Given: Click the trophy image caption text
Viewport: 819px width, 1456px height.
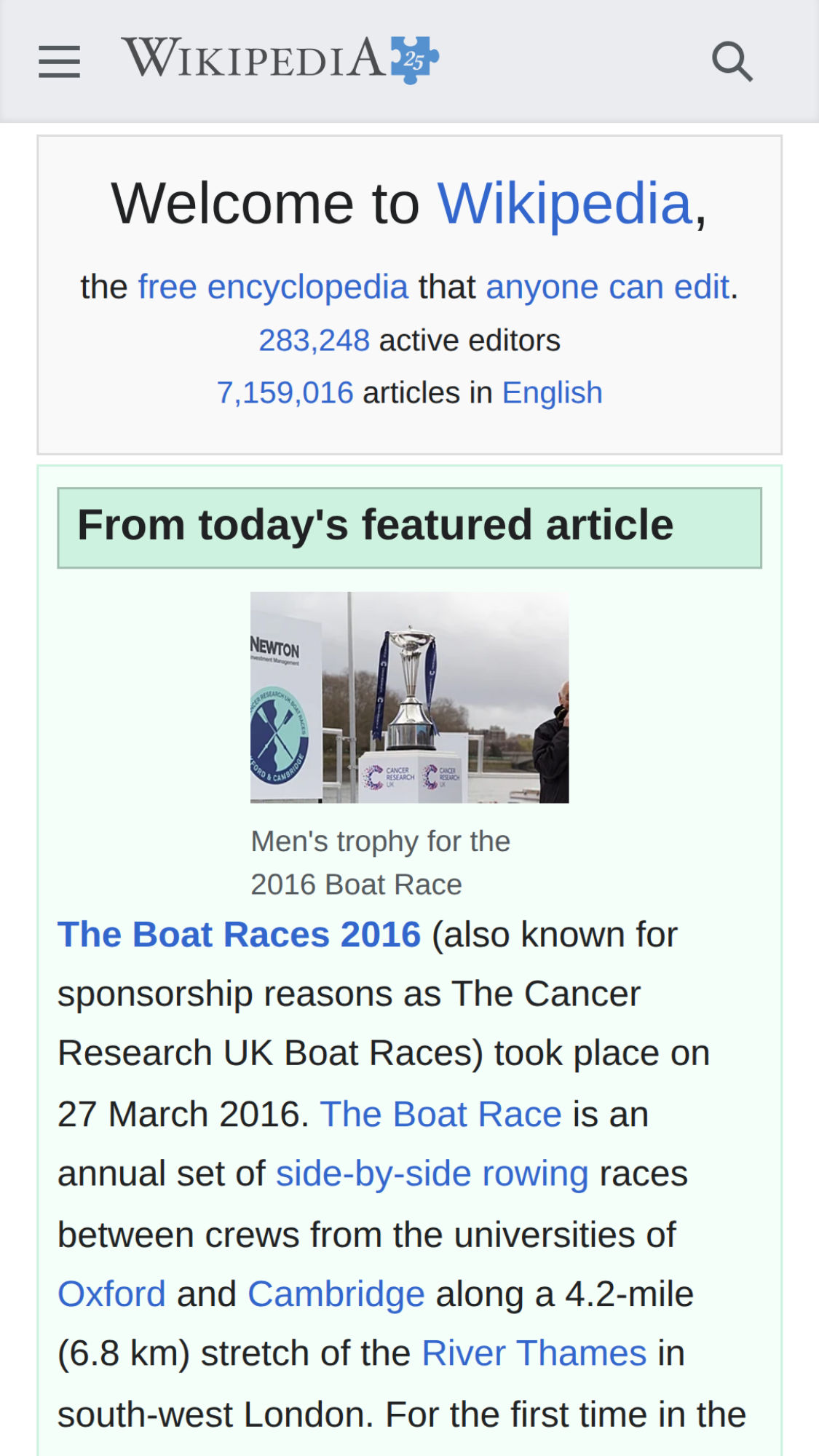Looking at the screenshot, I should [x=380, y=863].
